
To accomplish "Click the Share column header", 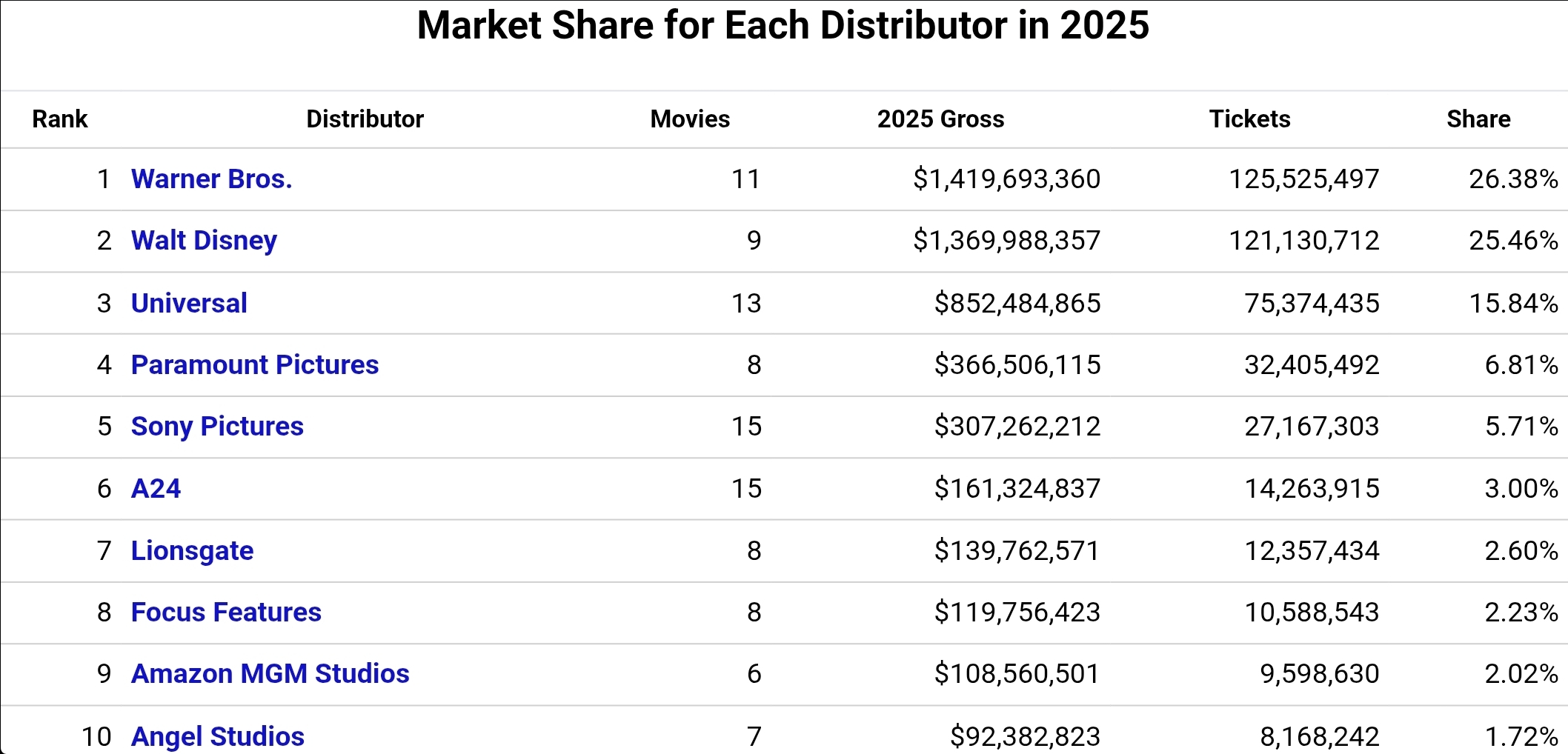I will pyautogui.click(x=1478, y=119).
